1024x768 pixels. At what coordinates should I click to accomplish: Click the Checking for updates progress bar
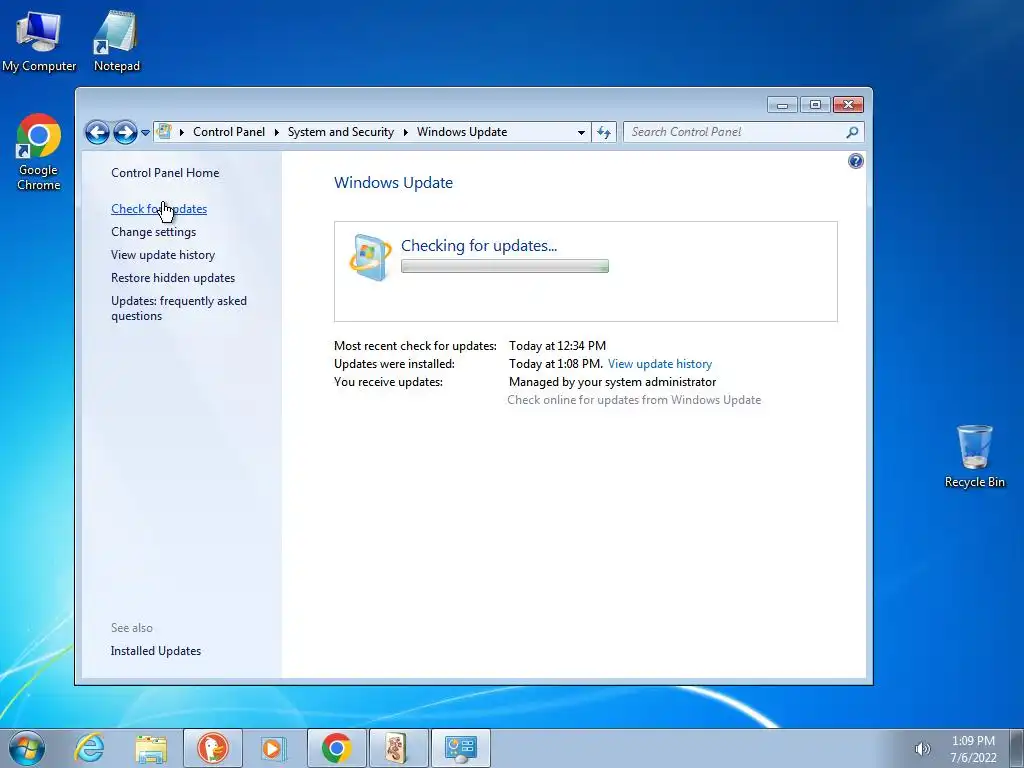coord(505,266)
